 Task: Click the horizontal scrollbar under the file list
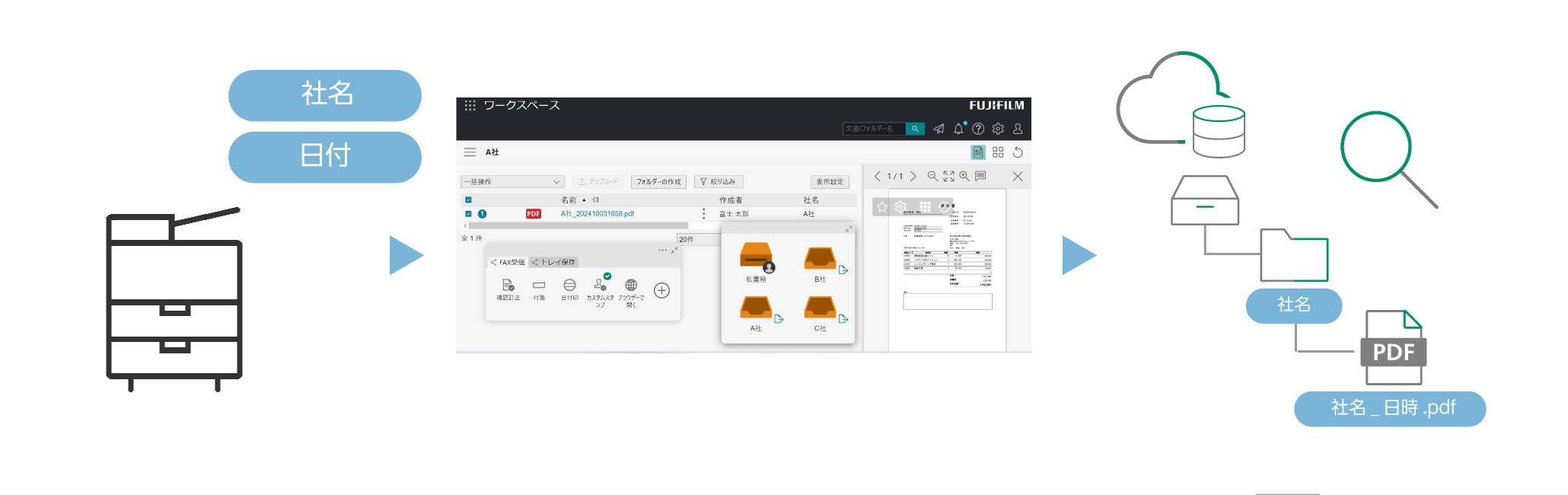pos(578,226)
